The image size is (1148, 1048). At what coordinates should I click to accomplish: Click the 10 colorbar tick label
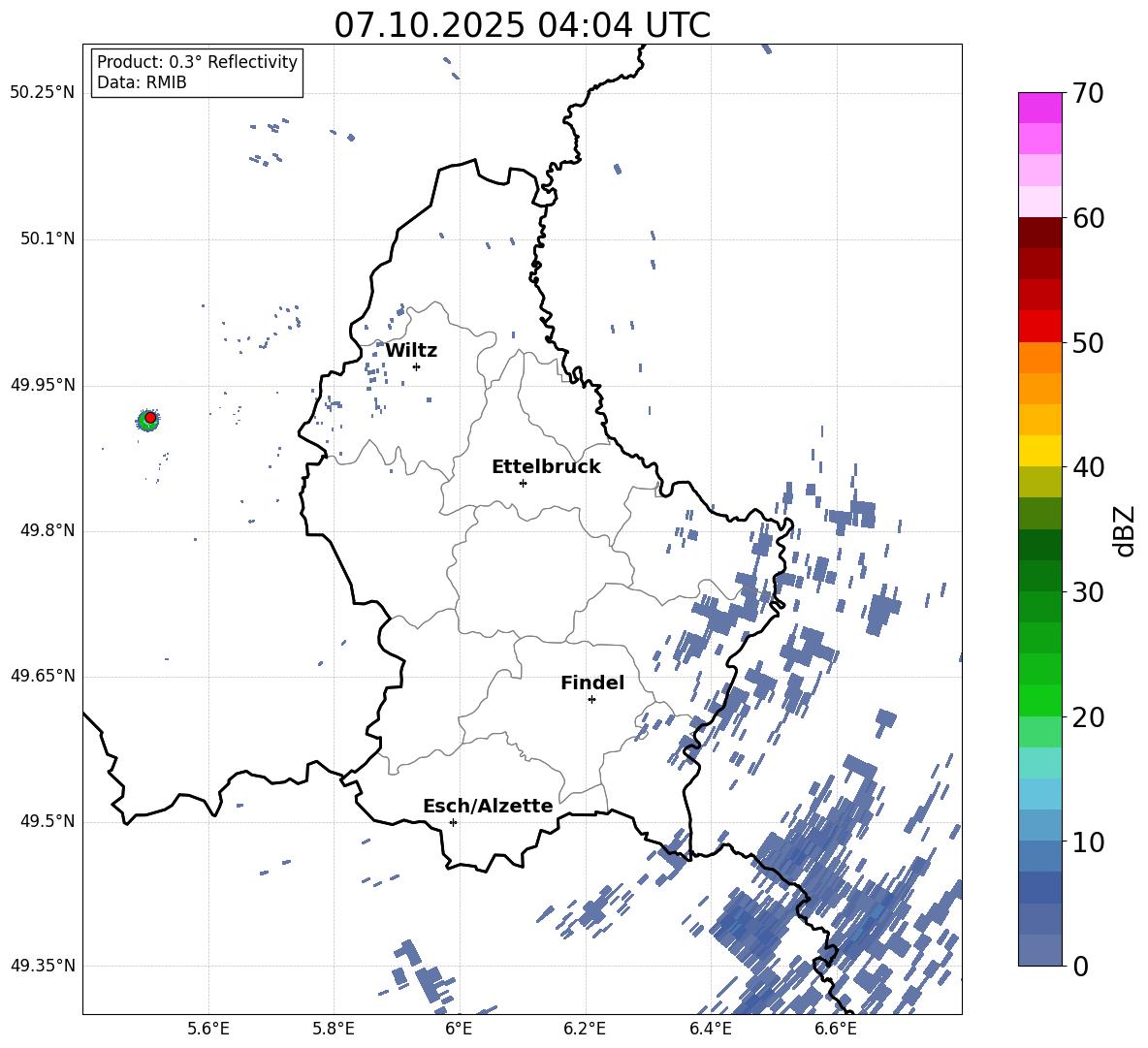click(1087, 842)
